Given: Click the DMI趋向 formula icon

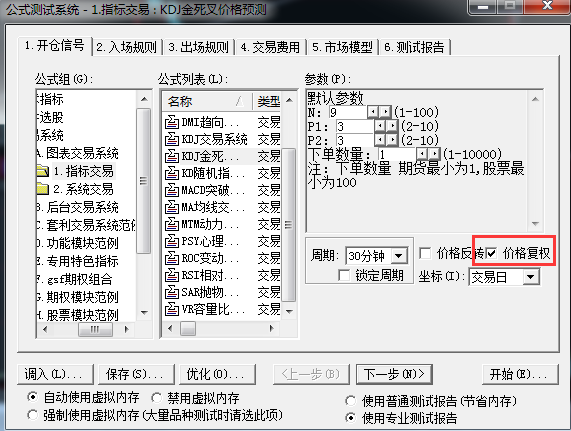Looking at the screenshot, I should click(172, 122).
